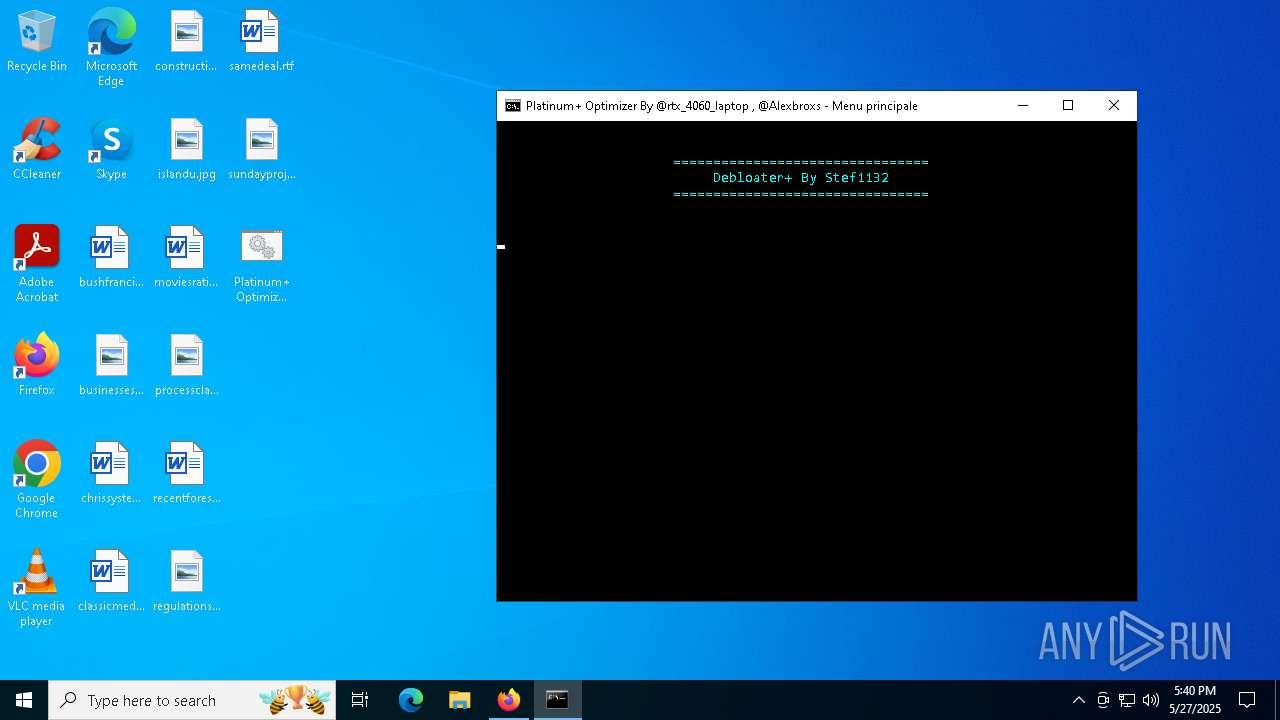Open Google Chrome desktop shortcut
This screenshot has height=720, width=1280.
click(37, 480)
